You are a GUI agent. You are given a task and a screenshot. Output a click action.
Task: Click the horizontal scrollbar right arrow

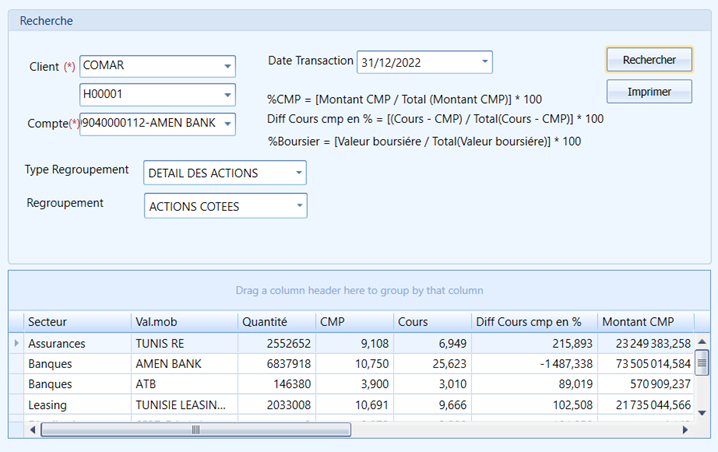pyautogui.click(x=685, y=430)
